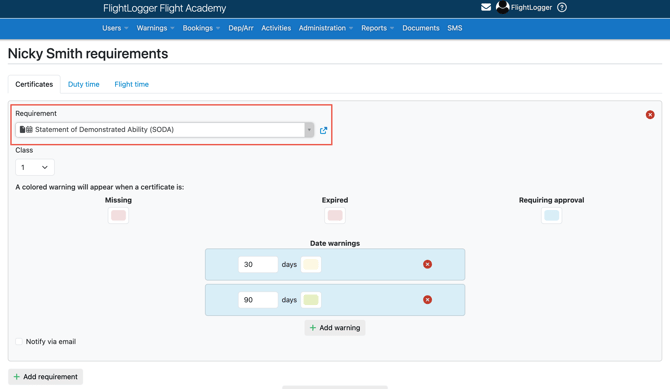Open requirement in new window via external link icon
Image resolution: width=670 pixels, height=389 pixels.
[323, 130]
